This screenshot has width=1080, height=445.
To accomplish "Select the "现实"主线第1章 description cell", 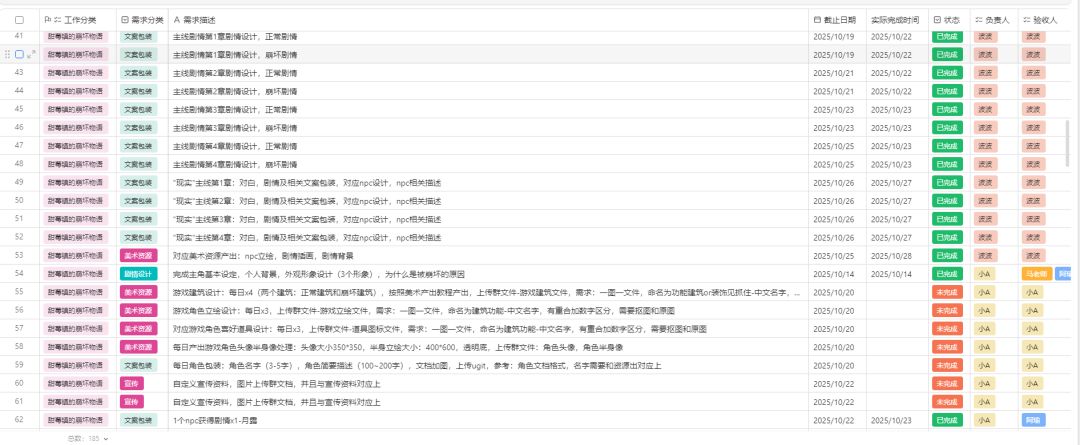I will point(488,183).
